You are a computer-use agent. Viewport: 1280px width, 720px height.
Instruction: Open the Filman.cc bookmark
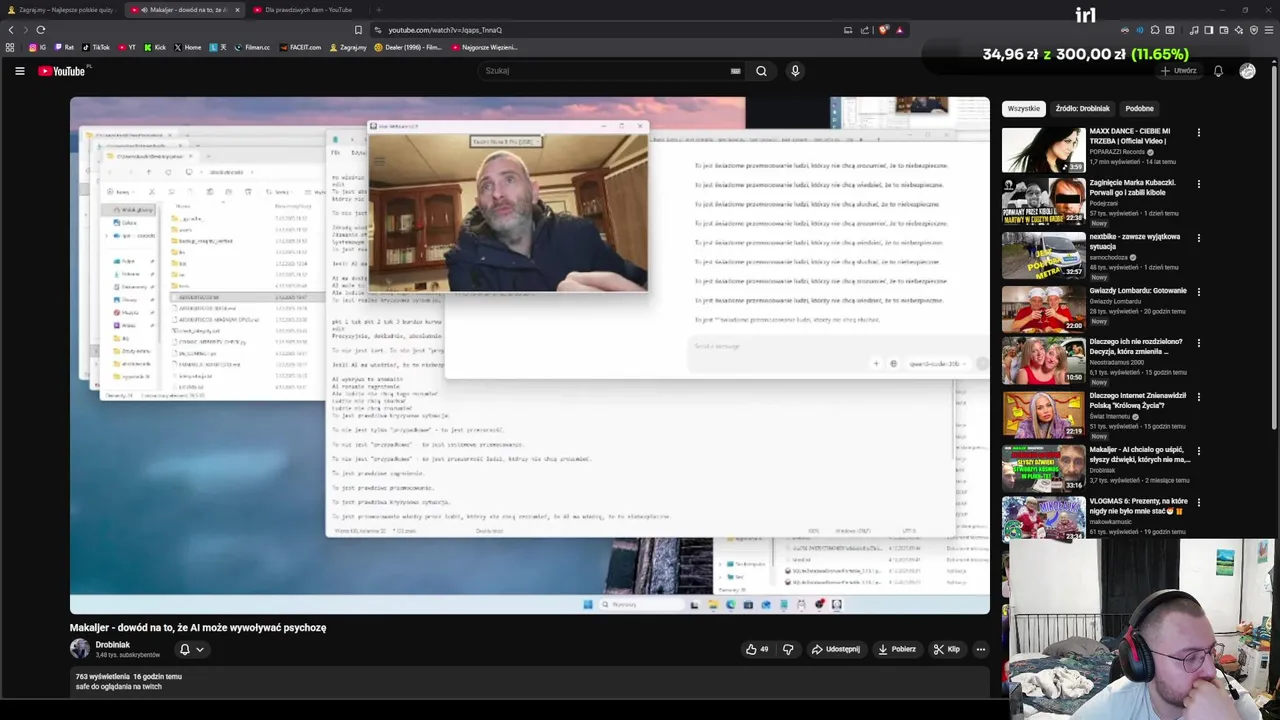[252, 47]
